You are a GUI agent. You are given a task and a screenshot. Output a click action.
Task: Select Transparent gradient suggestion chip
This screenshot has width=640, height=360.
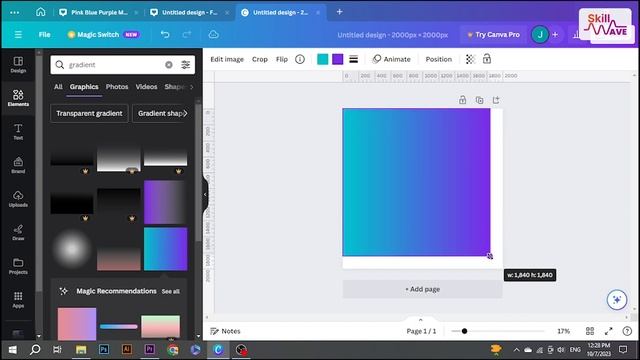coord(89,113)
